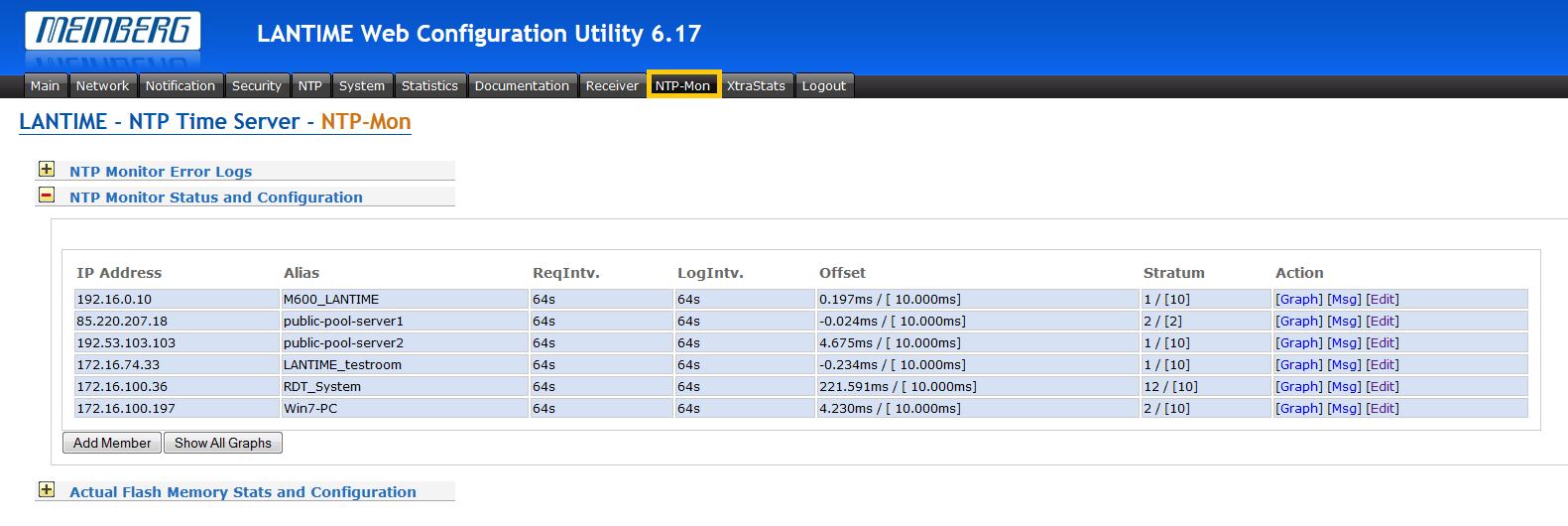Click IP address cell 192.53.103.103
The width and height of the screenshot is (1568, 526).
click(177, 342)
